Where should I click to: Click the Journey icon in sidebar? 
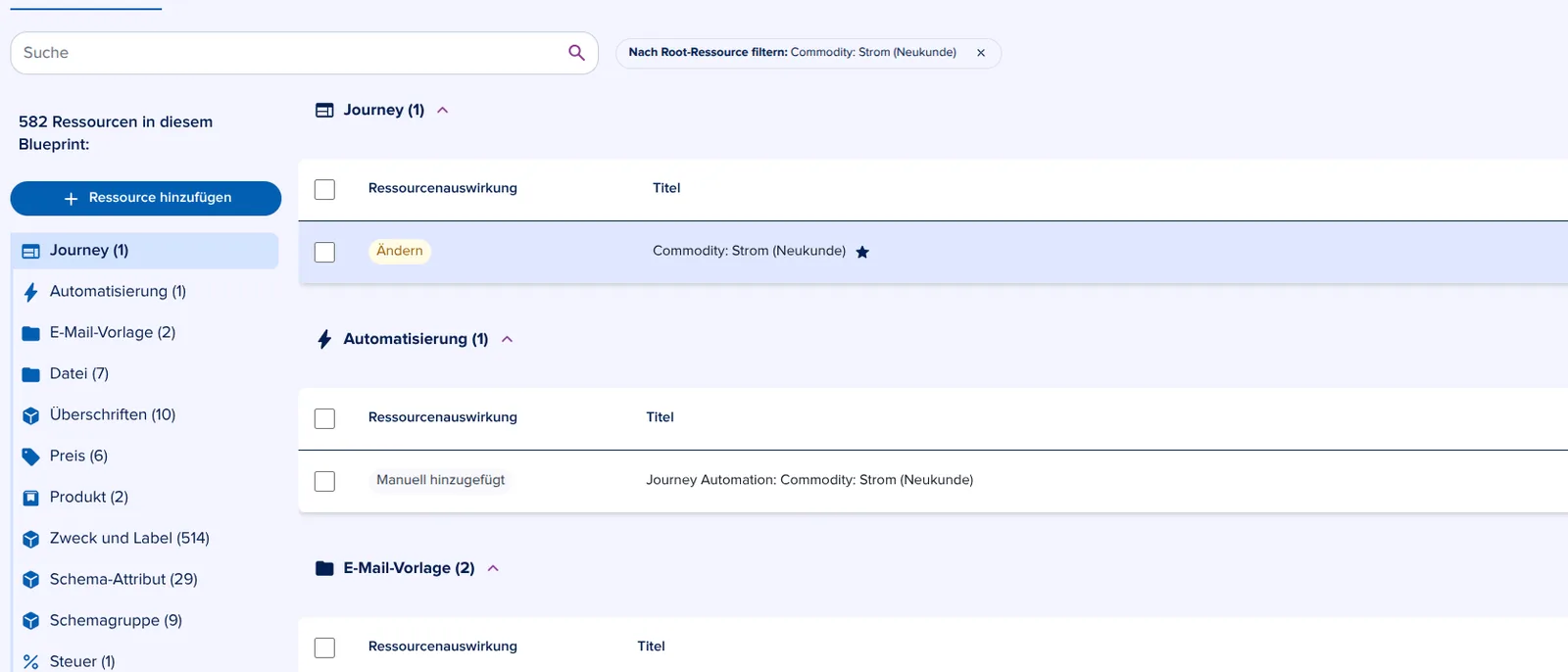31,251
